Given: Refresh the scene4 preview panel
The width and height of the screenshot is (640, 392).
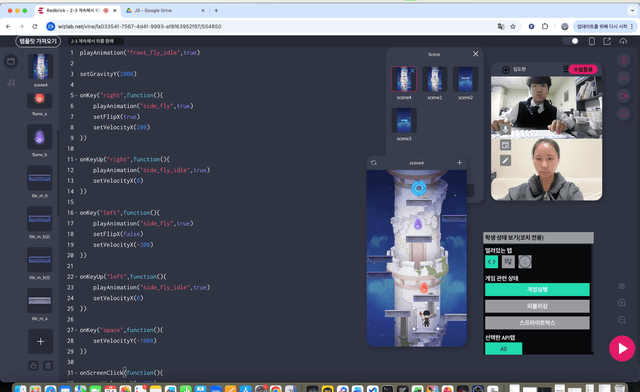Looking at the screenshot, I should pos(373,163).
